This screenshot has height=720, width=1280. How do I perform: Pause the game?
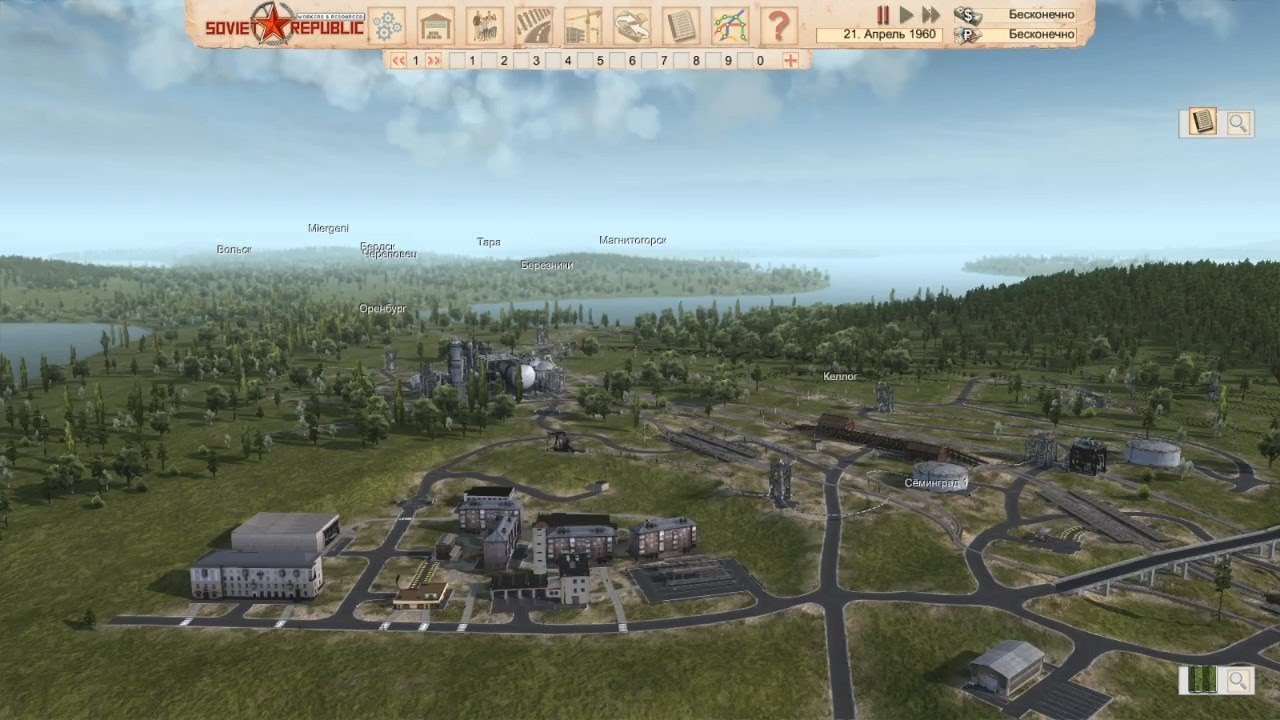[x=883, y=15]
